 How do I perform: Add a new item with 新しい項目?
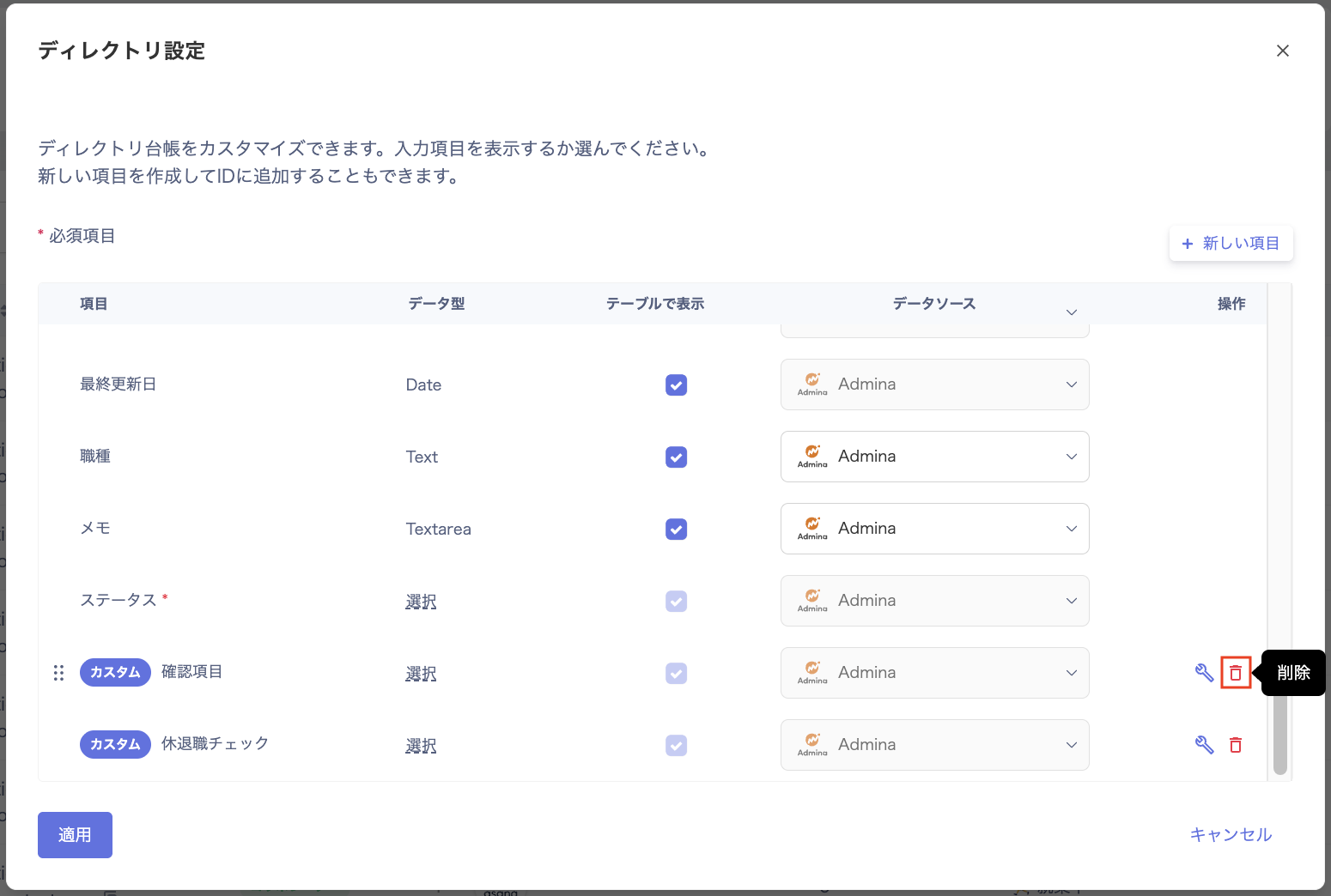pos(1231,244)
